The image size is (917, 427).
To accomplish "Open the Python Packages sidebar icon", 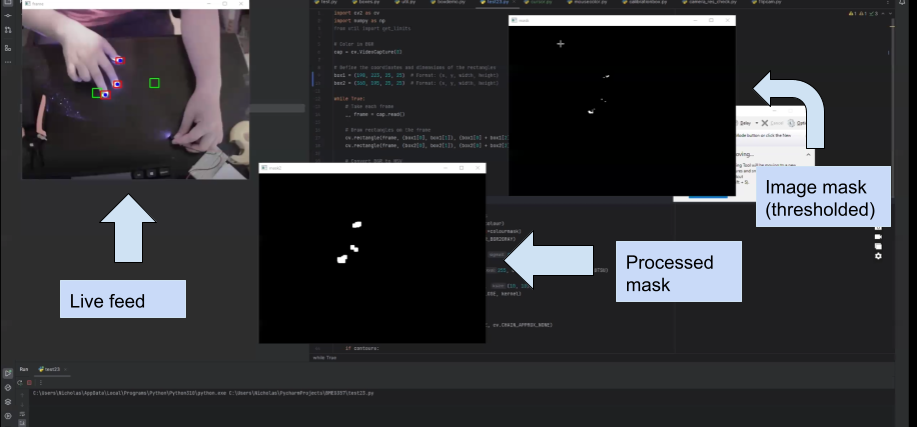I will [x=8, y=387].
